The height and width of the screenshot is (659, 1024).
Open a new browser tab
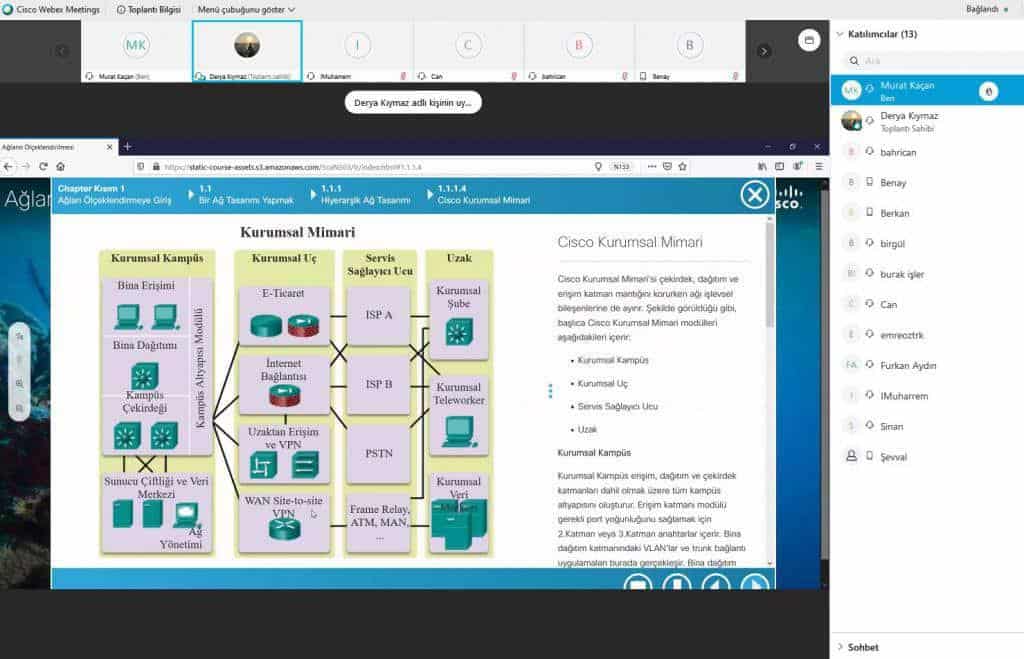pyautogui.click(x=127, y=147)
